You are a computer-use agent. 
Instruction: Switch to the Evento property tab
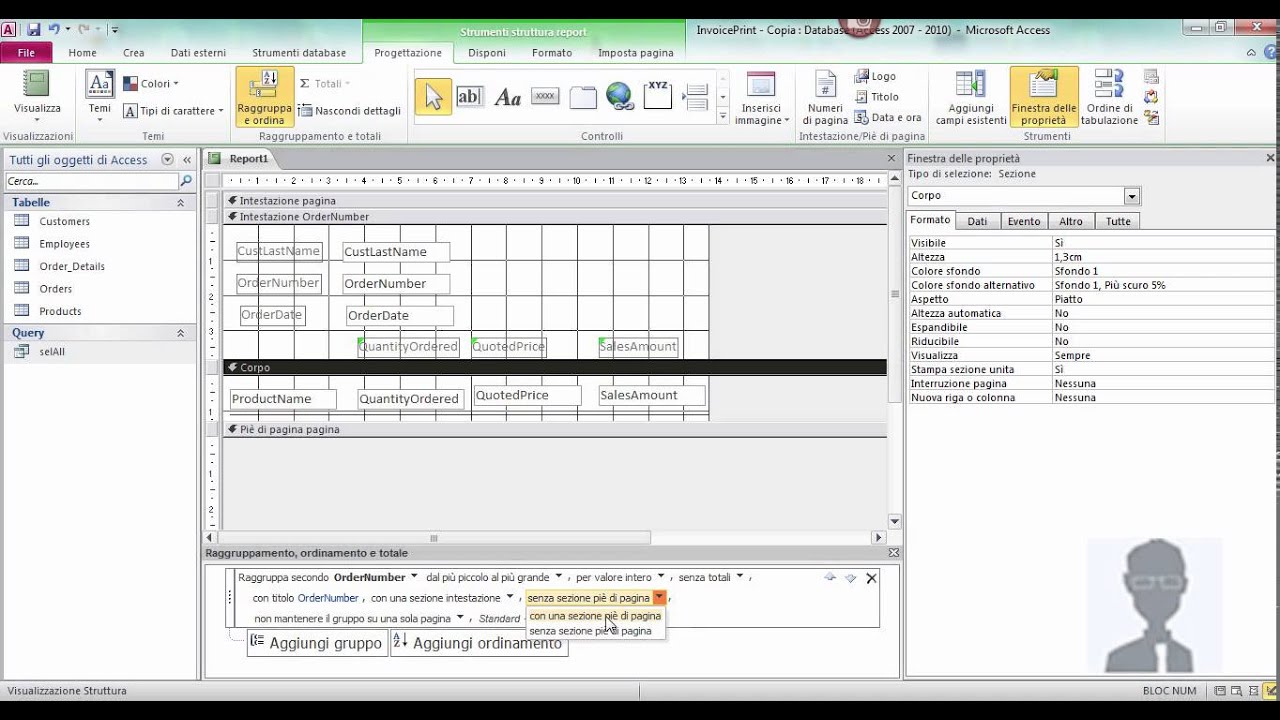(x=1024, y=221)
